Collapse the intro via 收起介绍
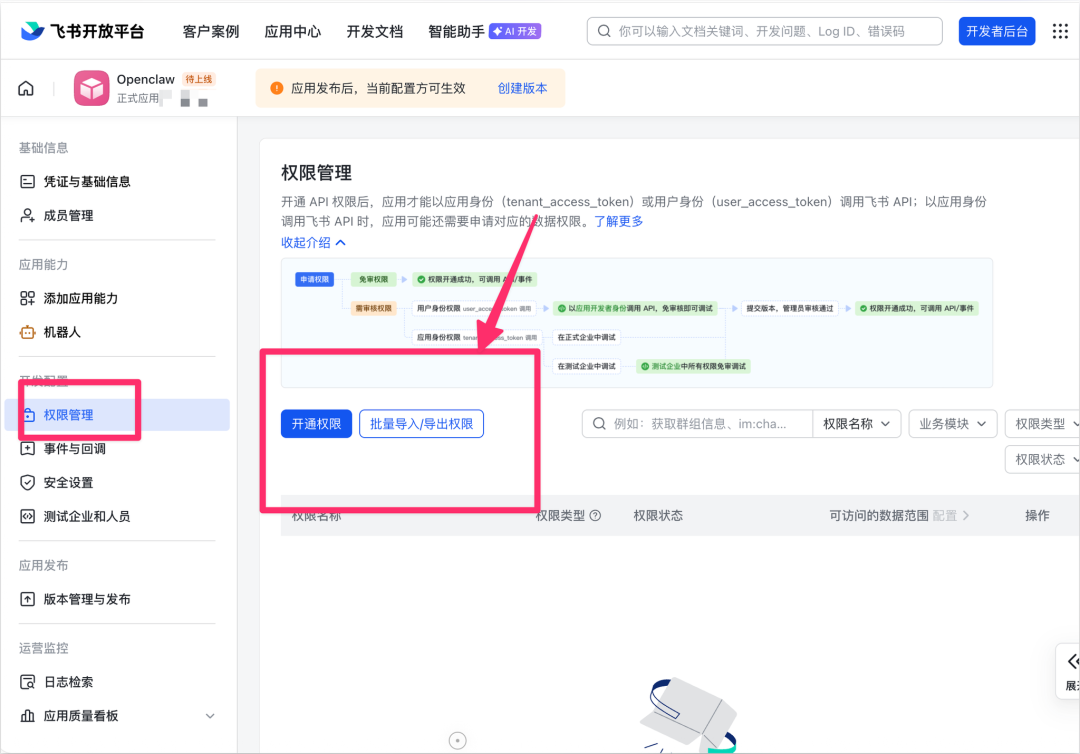The image size is (1080, 754). click(314, 242)
